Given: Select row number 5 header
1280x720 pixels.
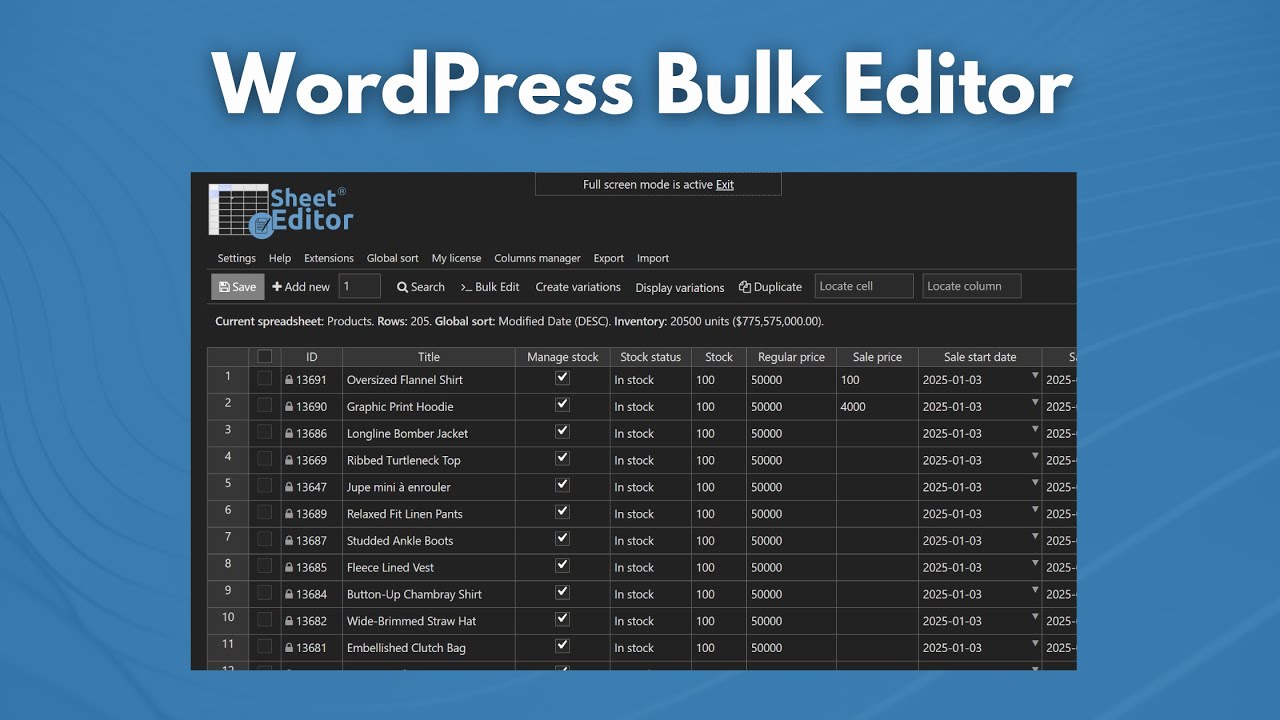Looking at the screenshot, I should [x=228, y=484].
